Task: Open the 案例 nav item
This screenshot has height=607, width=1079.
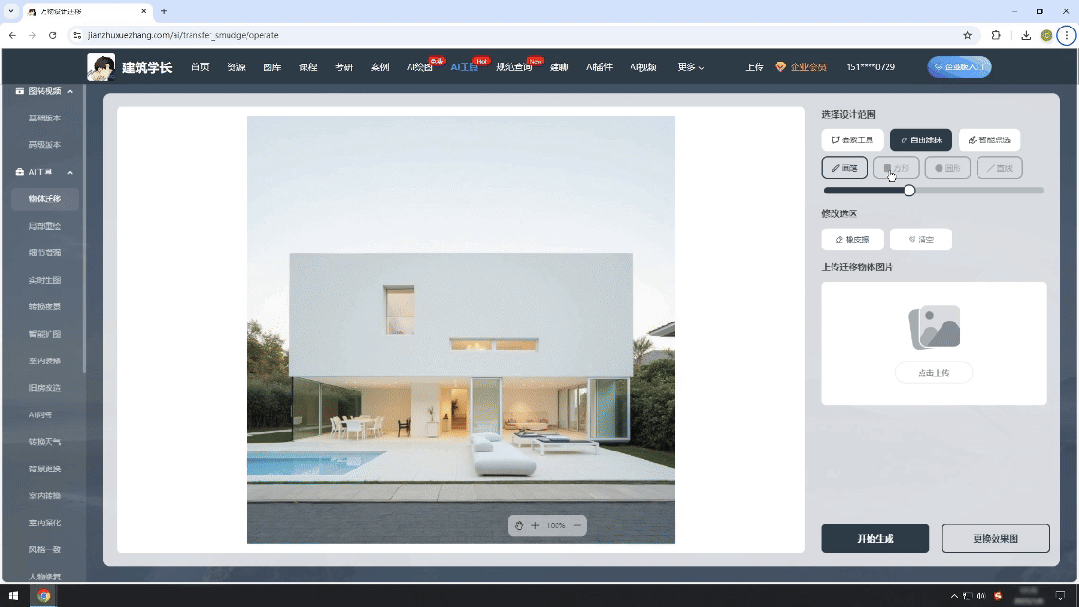Action: click(379, 67)
